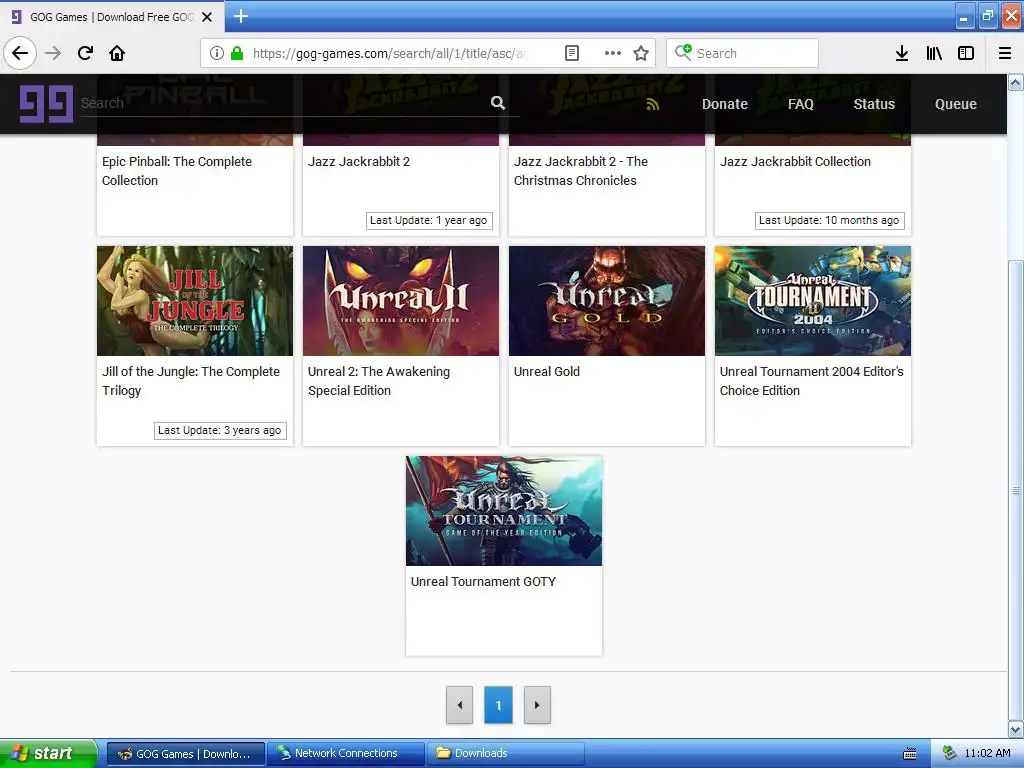Open the Queue page
The image size is (1024, 768).
[955, 104]
